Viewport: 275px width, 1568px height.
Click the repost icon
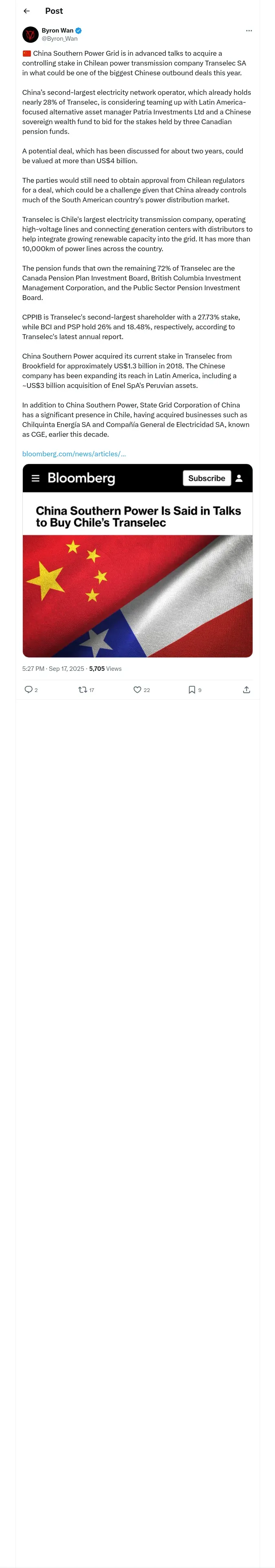click(82, 690)
